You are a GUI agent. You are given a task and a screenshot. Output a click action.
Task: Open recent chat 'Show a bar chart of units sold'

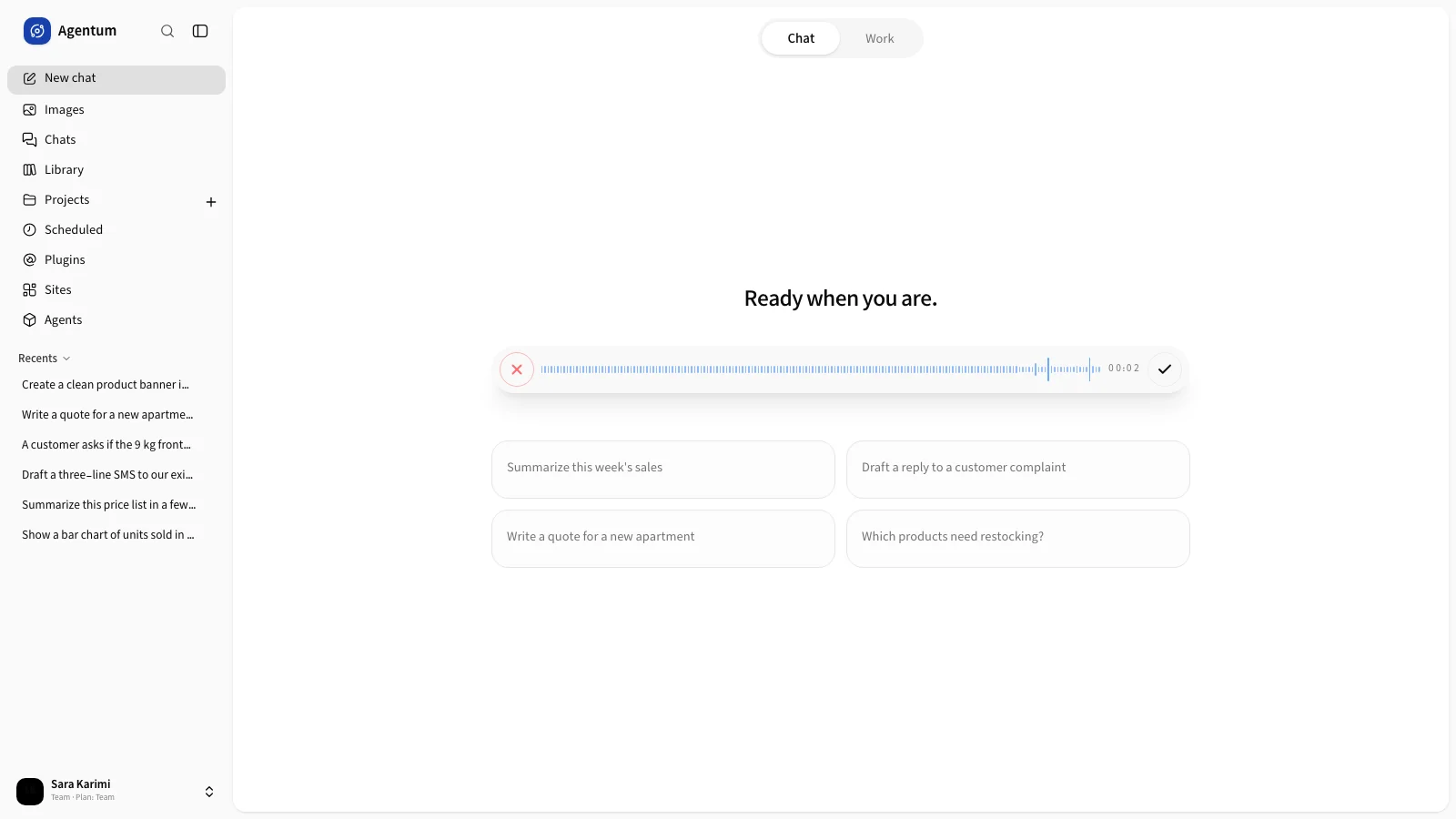click(x=116, y=535)
